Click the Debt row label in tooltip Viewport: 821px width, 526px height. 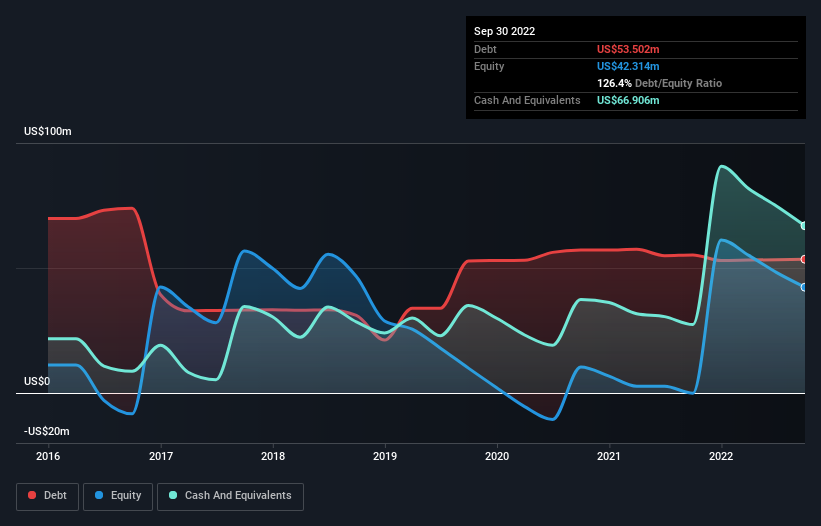(485, 49)
